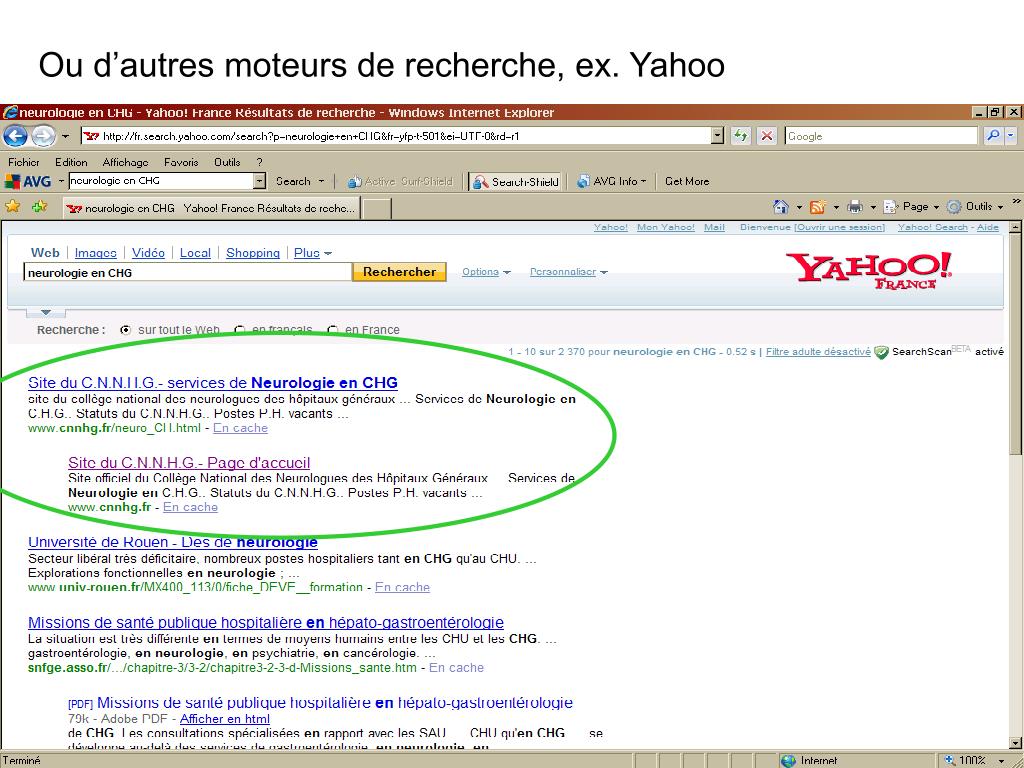This screenshot has width=1024, height=768.
Task: Click the AVG toolbar search input
Action: pos(161,181)
